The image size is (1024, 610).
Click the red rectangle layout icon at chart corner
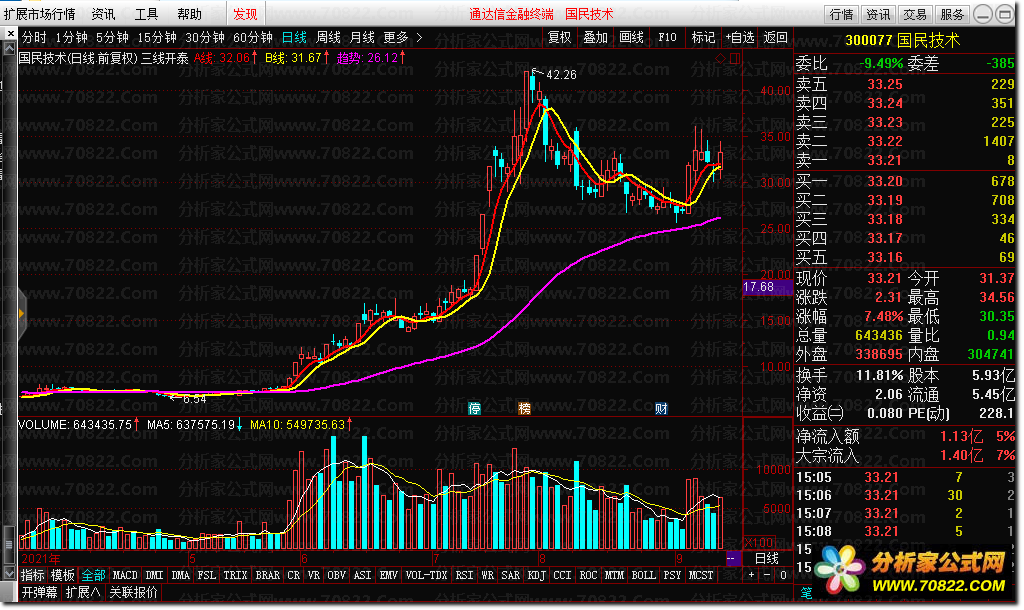pyautogui.click(x=734, y=58)
